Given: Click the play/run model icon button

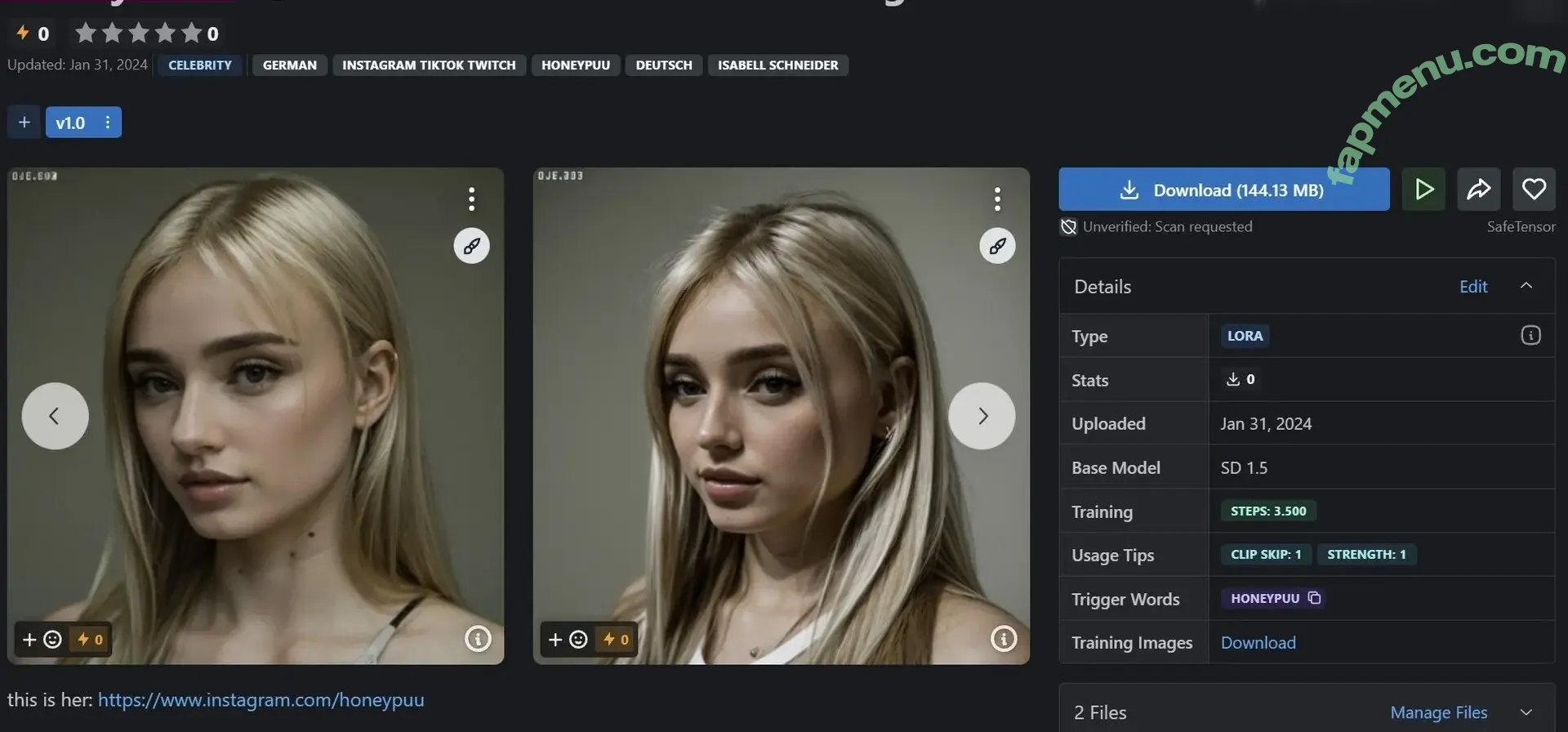Looking at the screenshot, I should 1423,190.
